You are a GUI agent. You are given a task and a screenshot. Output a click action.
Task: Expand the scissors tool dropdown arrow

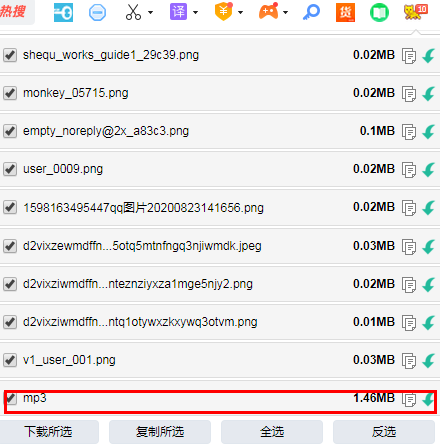coord(150,13)
